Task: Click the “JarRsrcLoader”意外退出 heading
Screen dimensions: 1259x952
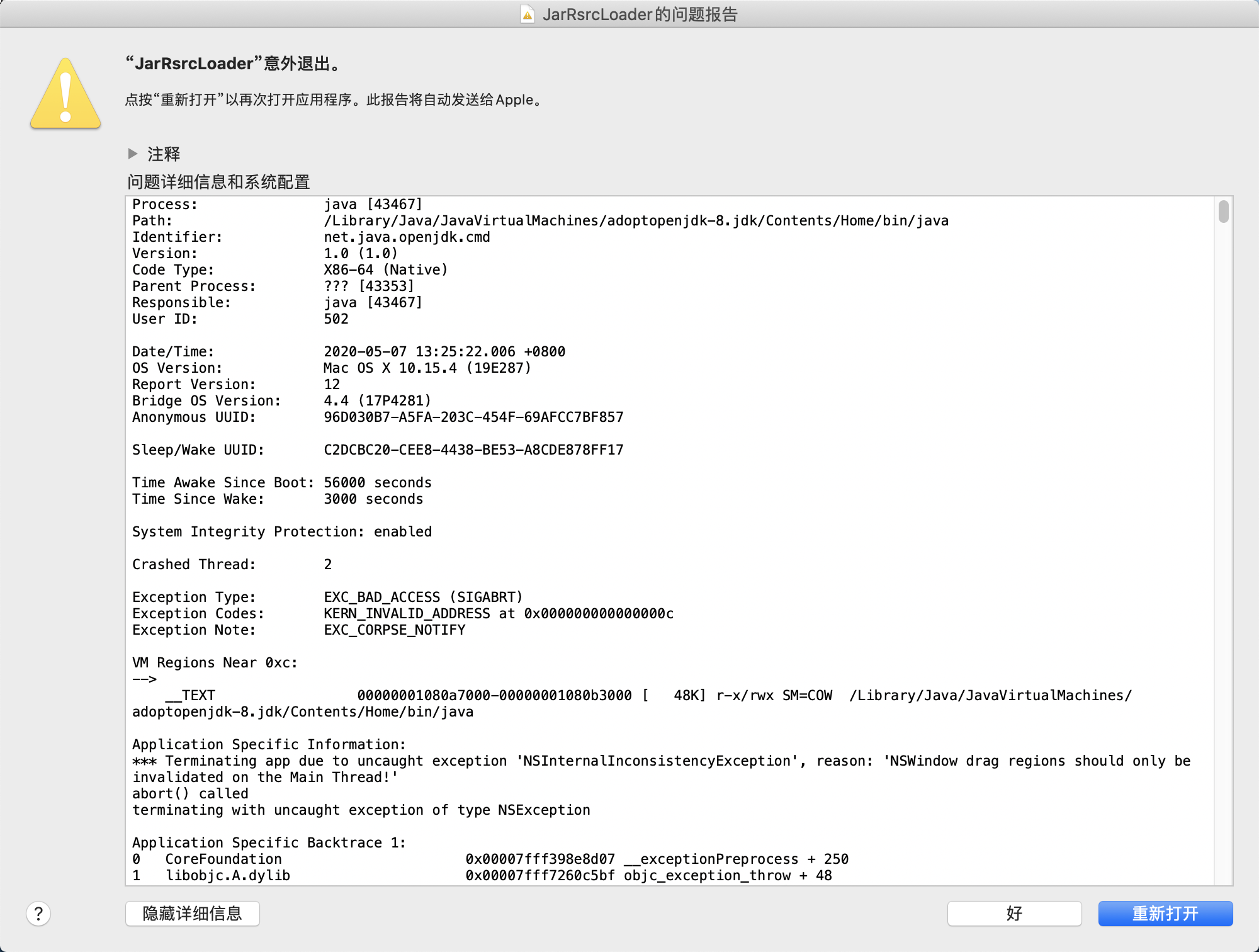Action: coord(234,64)
